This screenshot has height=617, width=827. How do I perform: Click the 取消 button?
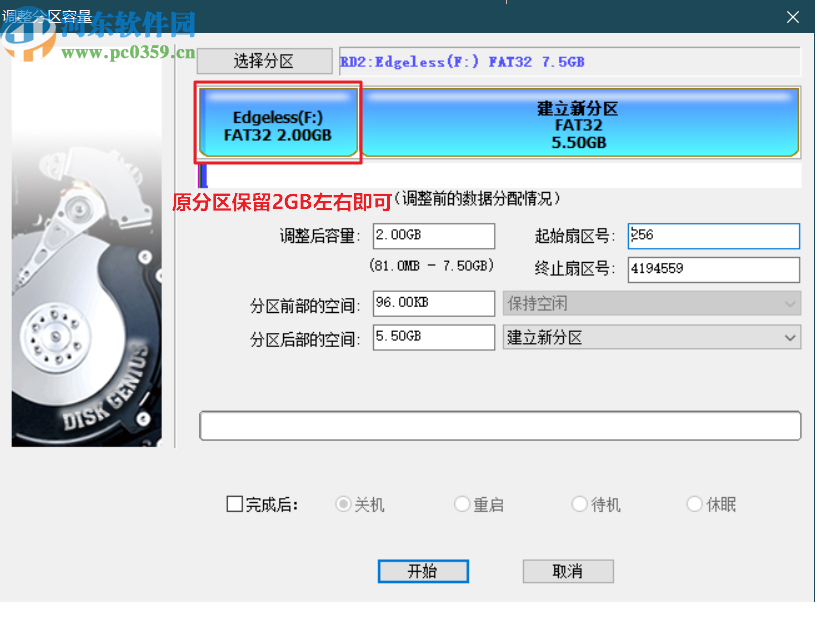tap(568, 571)
